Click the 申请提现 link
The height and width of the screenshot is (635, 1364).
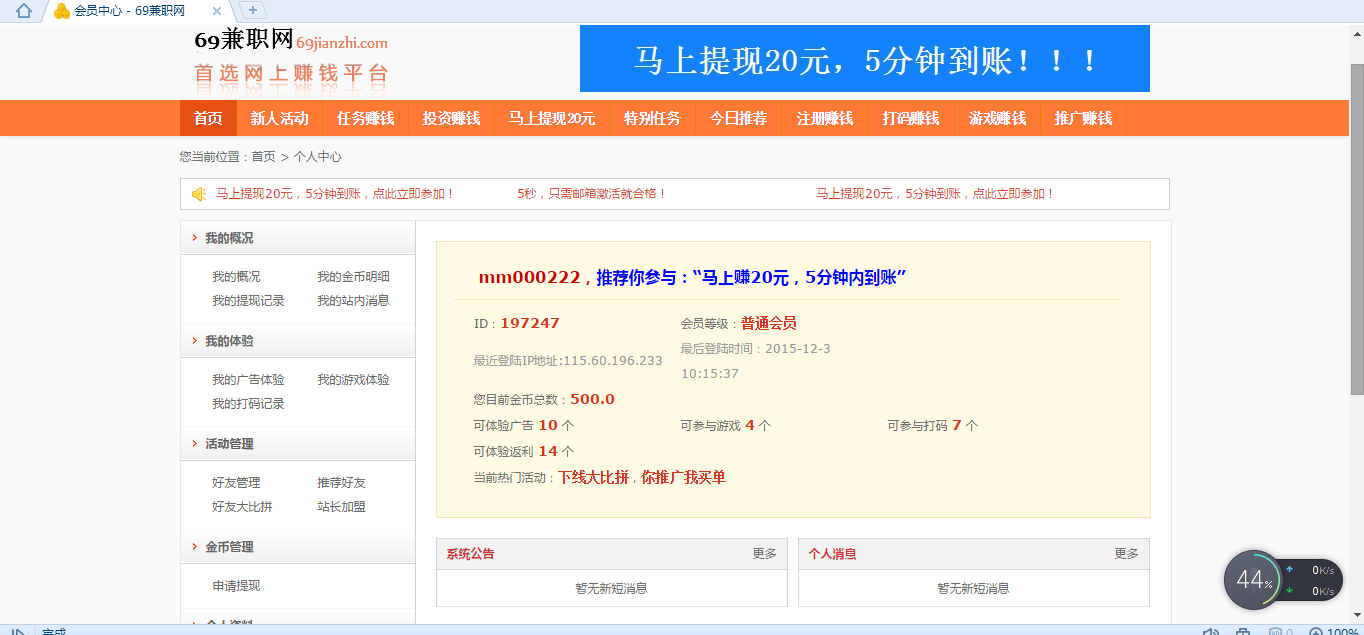(236, 586)
